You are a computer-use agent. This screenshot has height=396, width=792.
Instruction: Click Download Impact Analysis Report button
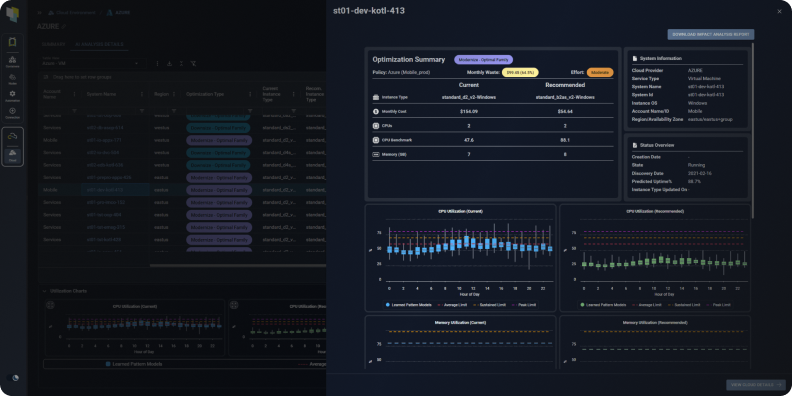tap(711, 34)
